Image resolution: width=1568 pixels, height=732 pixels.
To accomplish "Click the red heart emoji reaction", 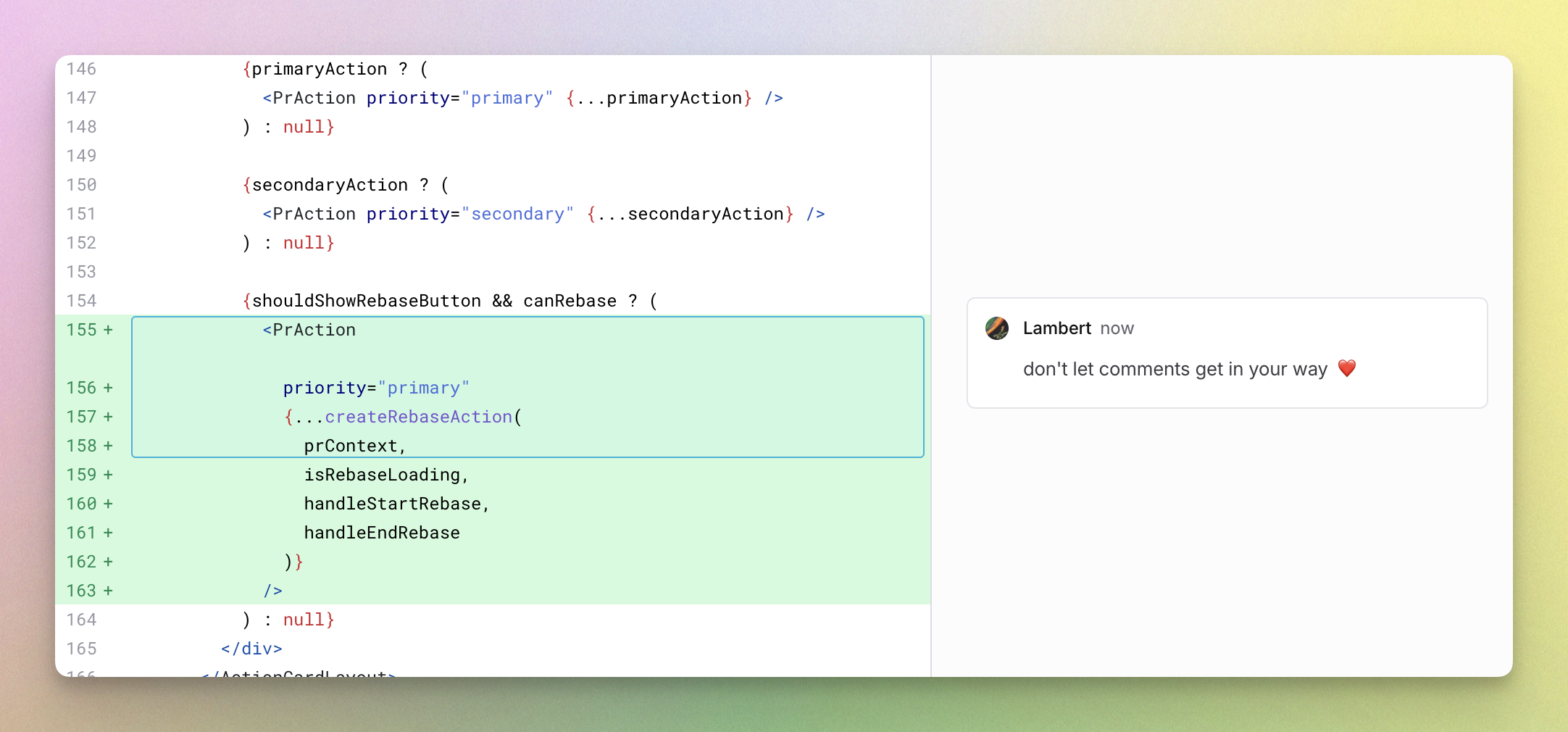I will point(1348,368).
